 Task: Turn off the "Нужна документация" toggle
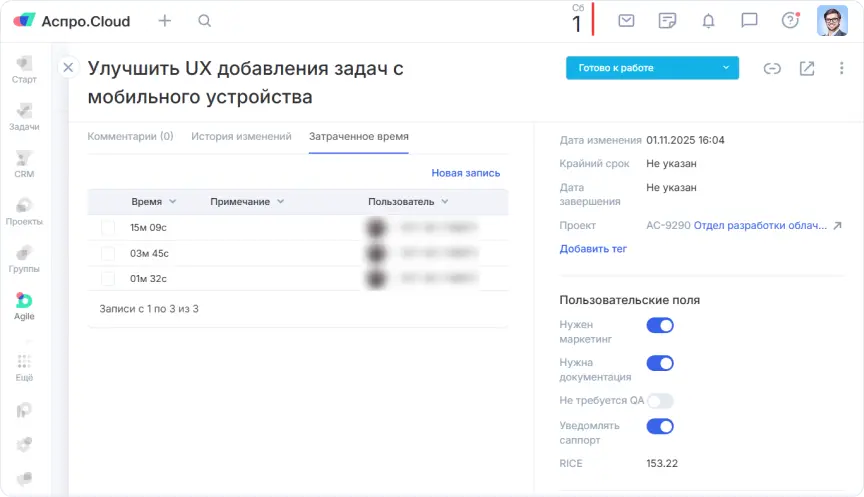pos(660,363)
